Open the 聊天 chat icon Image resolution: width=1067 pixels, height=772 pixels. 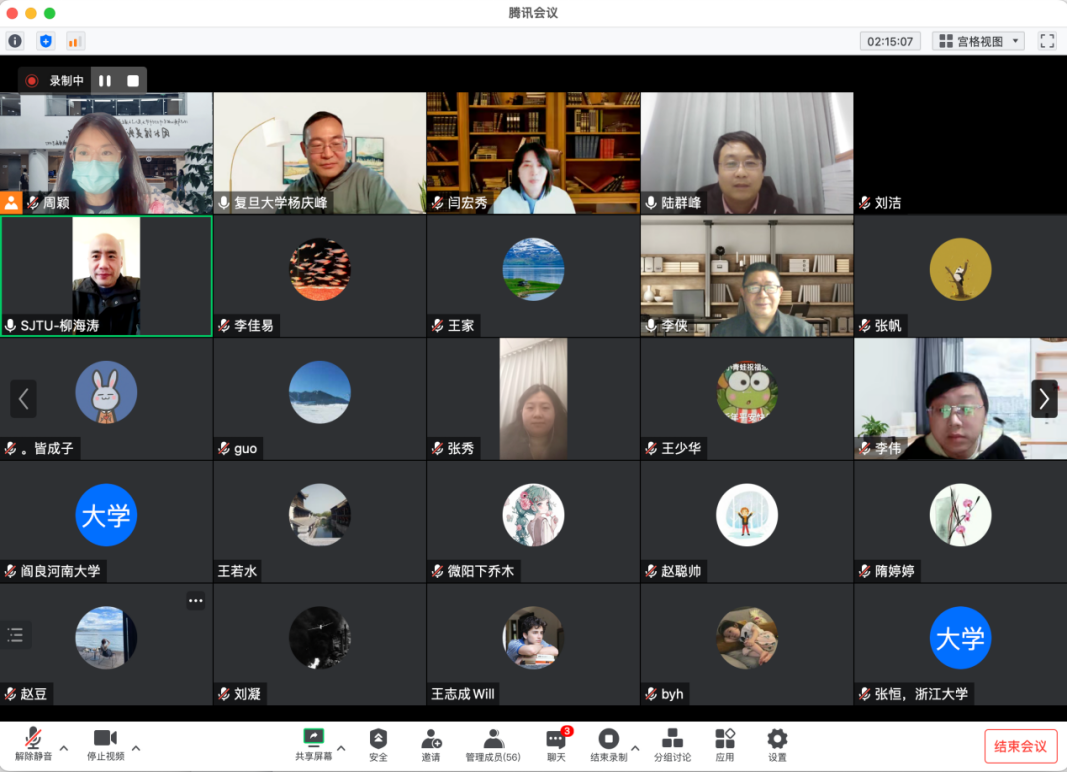click(x=556, y=744)
